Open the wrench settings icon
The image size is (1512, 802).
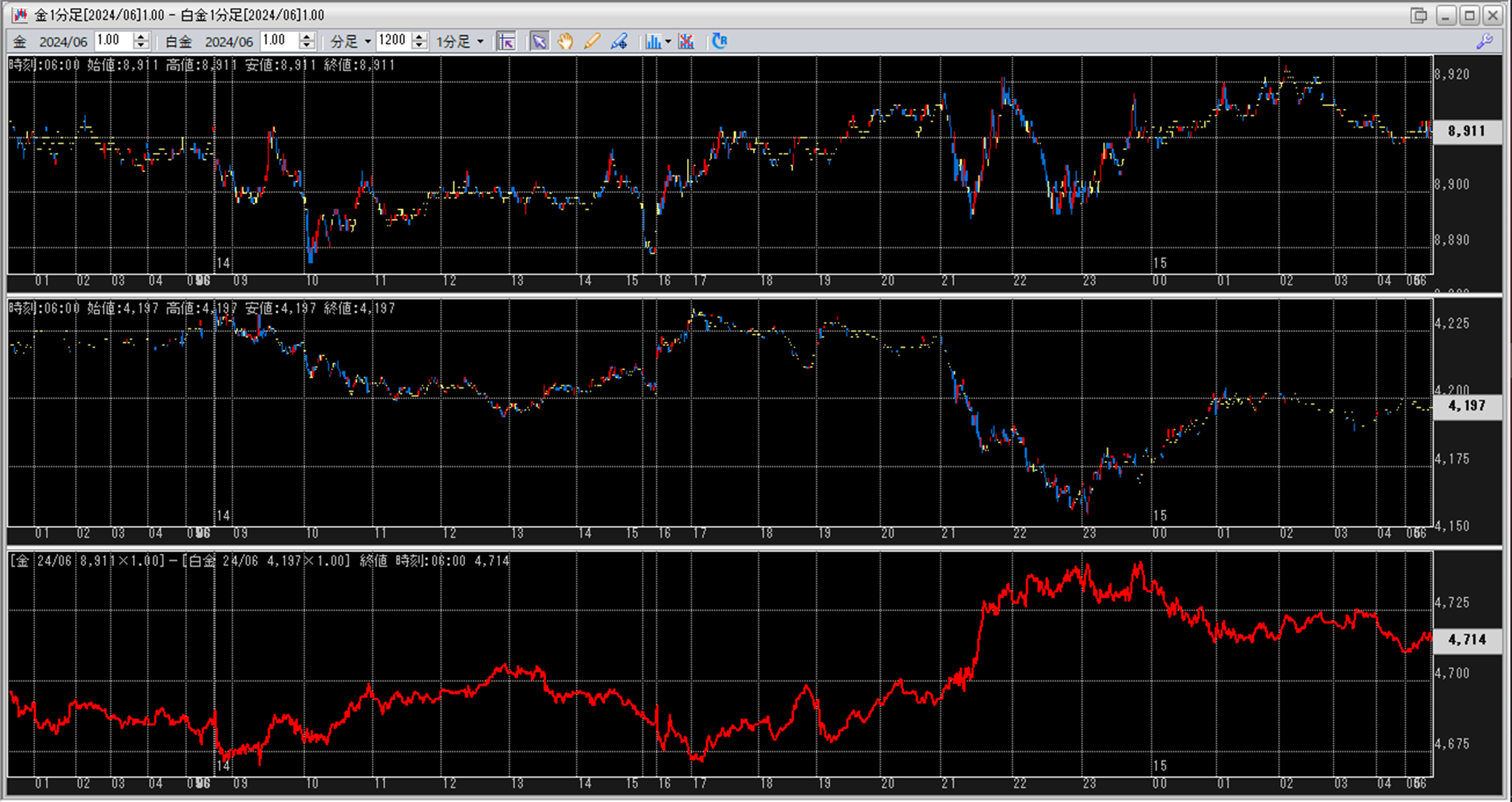1485,42
